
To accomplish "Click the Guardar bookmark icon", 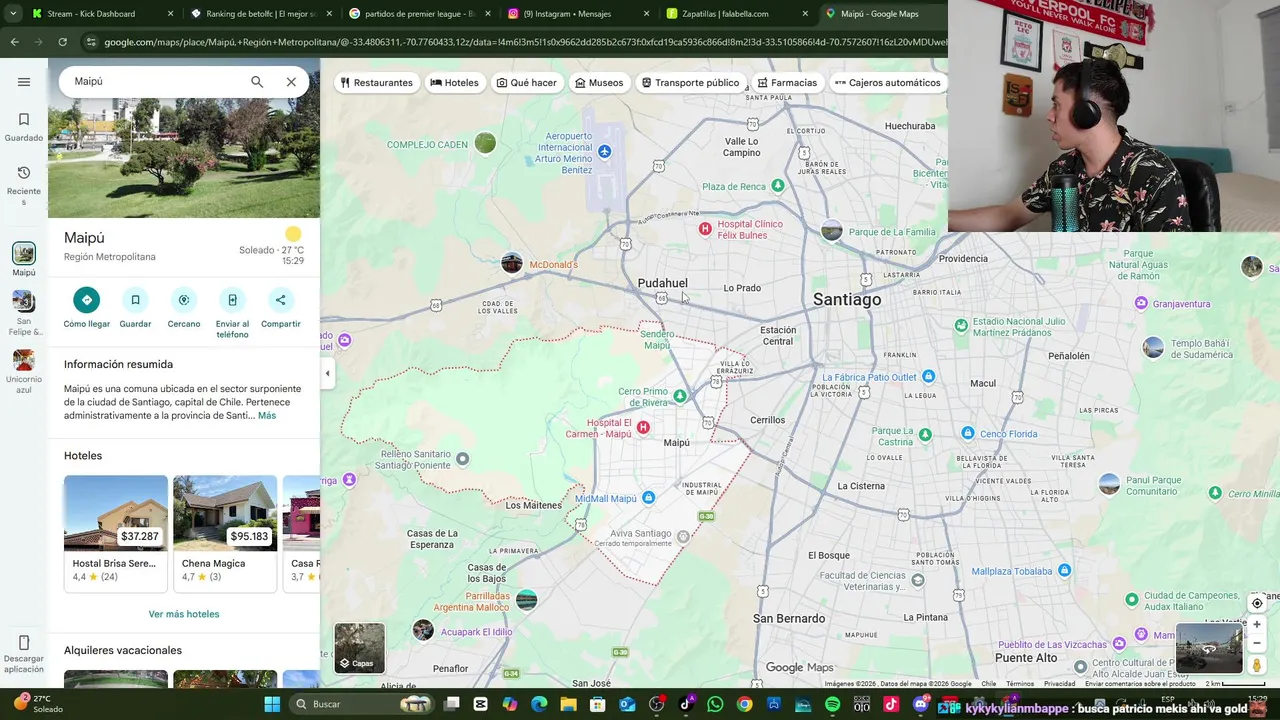I will [x=135, y=300].
